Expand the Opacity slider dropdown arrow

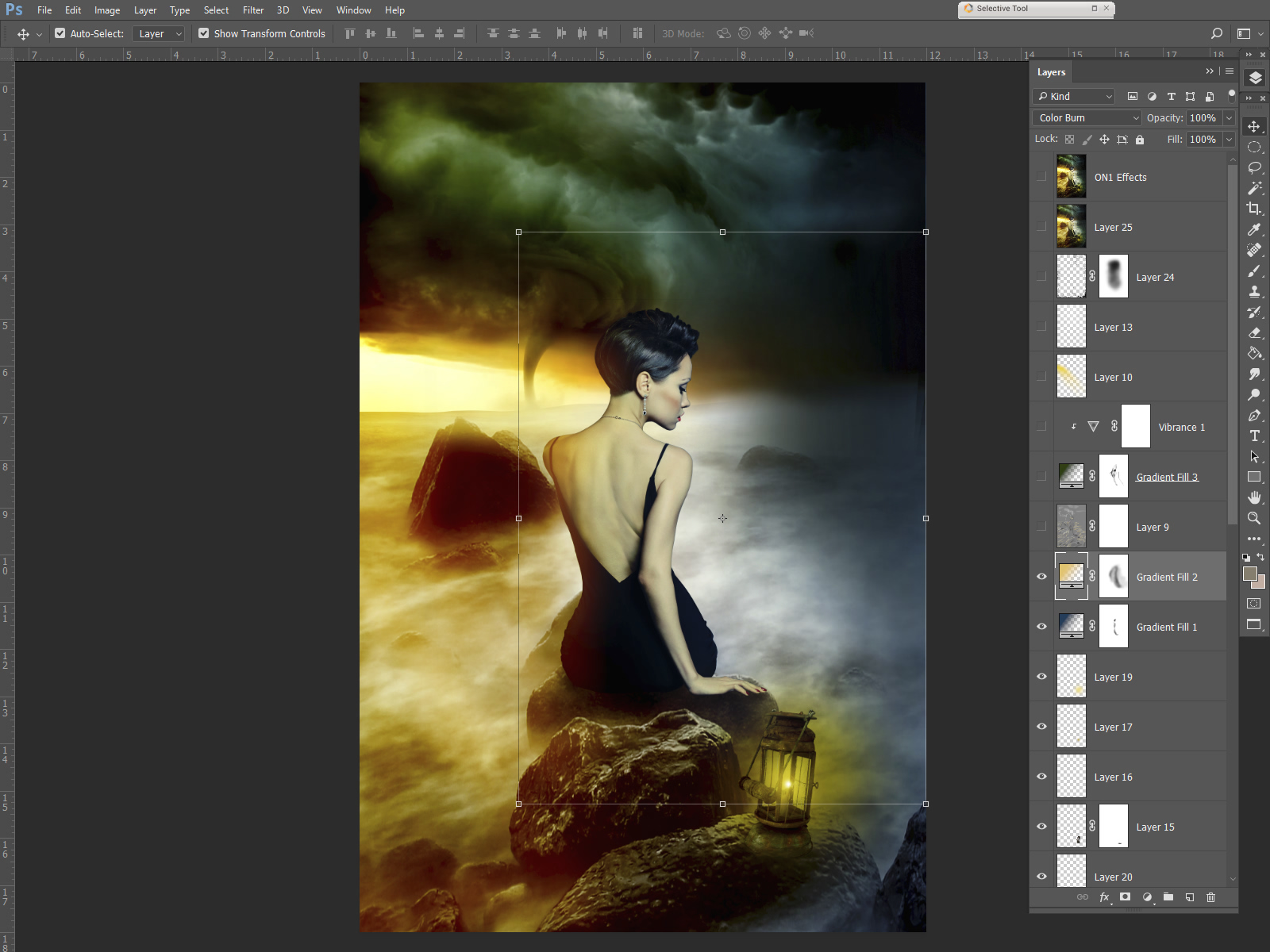[1229, 117]
